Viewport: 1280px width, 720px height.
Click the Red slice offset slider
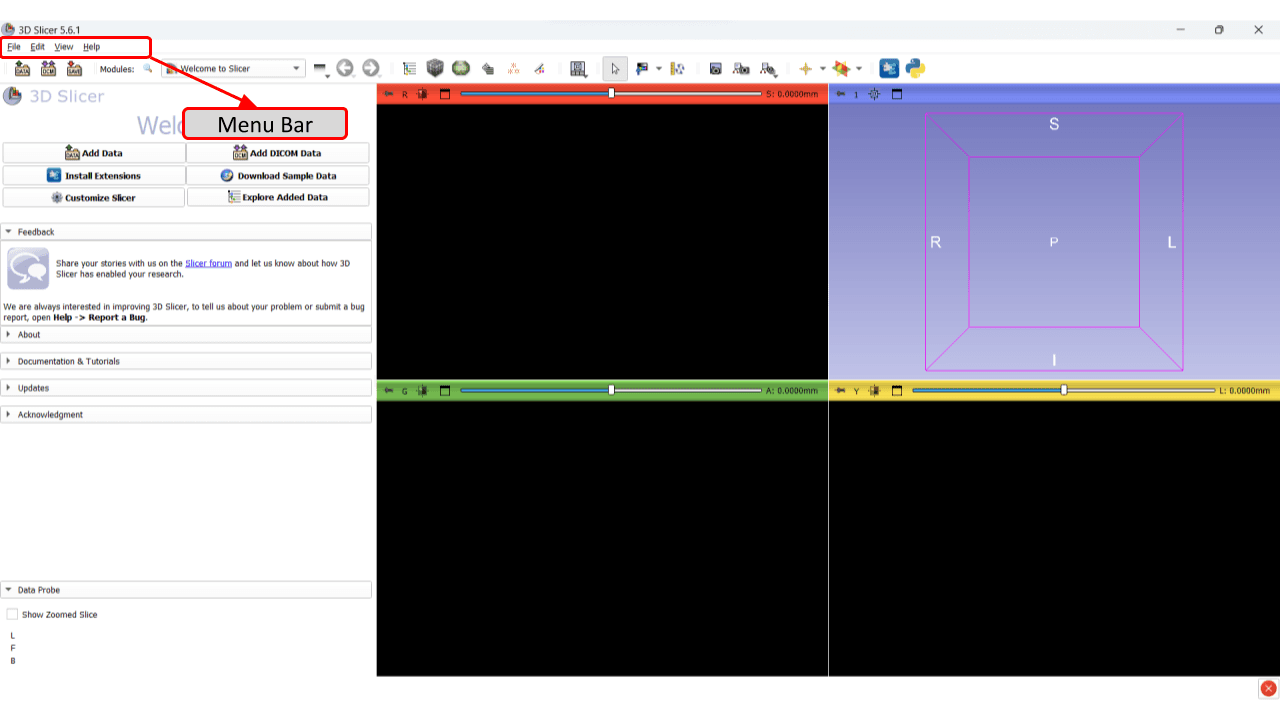611,94
